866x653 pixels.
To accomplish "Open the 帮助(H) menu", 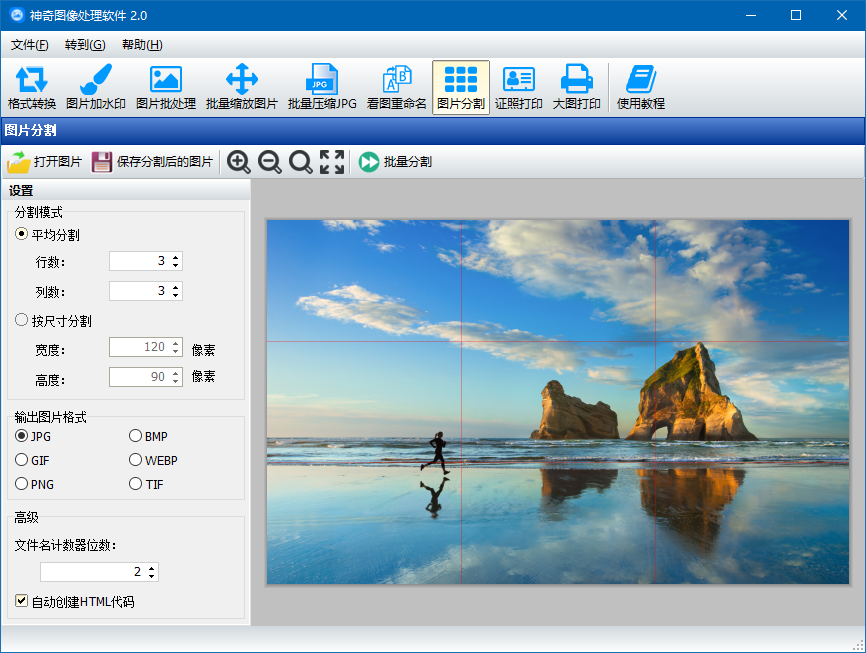I will click(142, 45).
